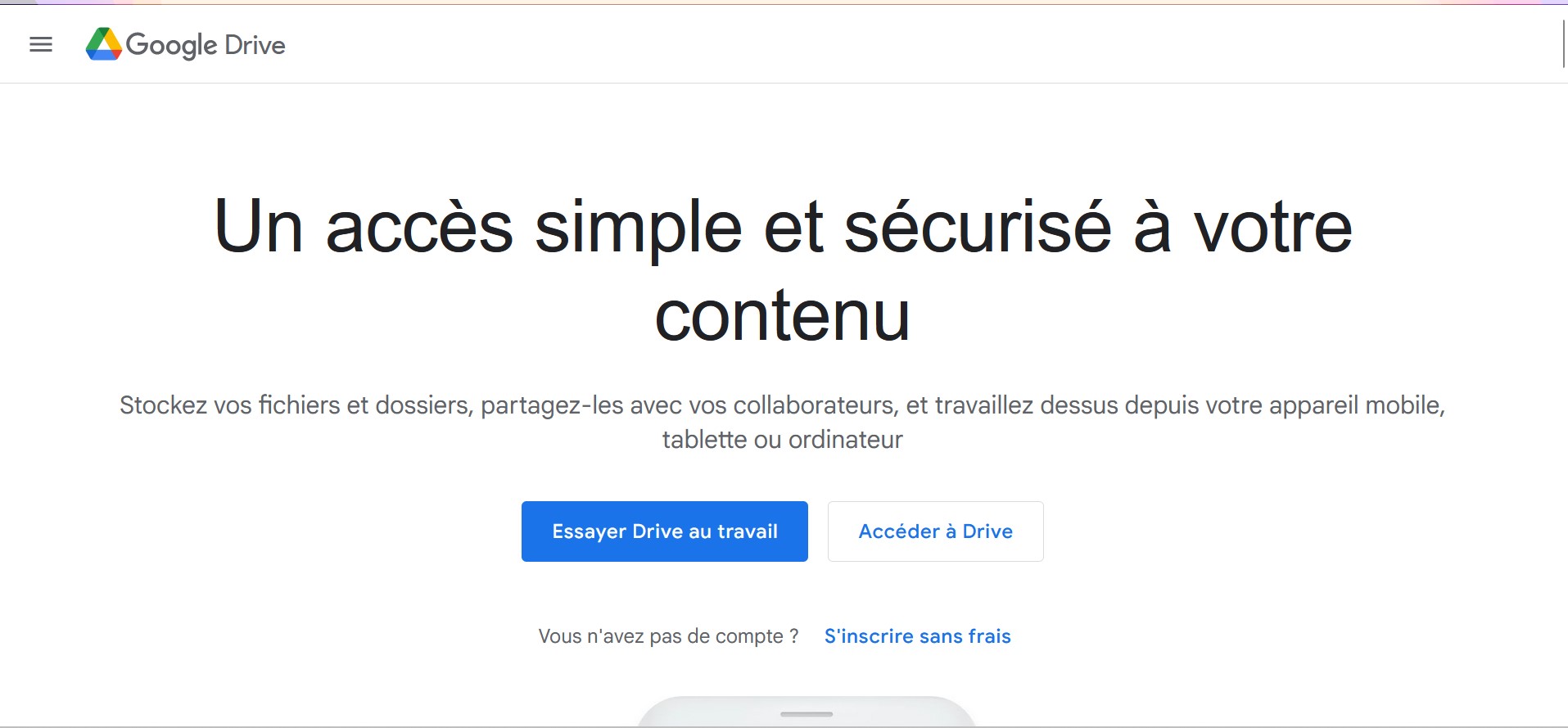Follow the "S'inscrire sans frais" link

coord(918,636)
